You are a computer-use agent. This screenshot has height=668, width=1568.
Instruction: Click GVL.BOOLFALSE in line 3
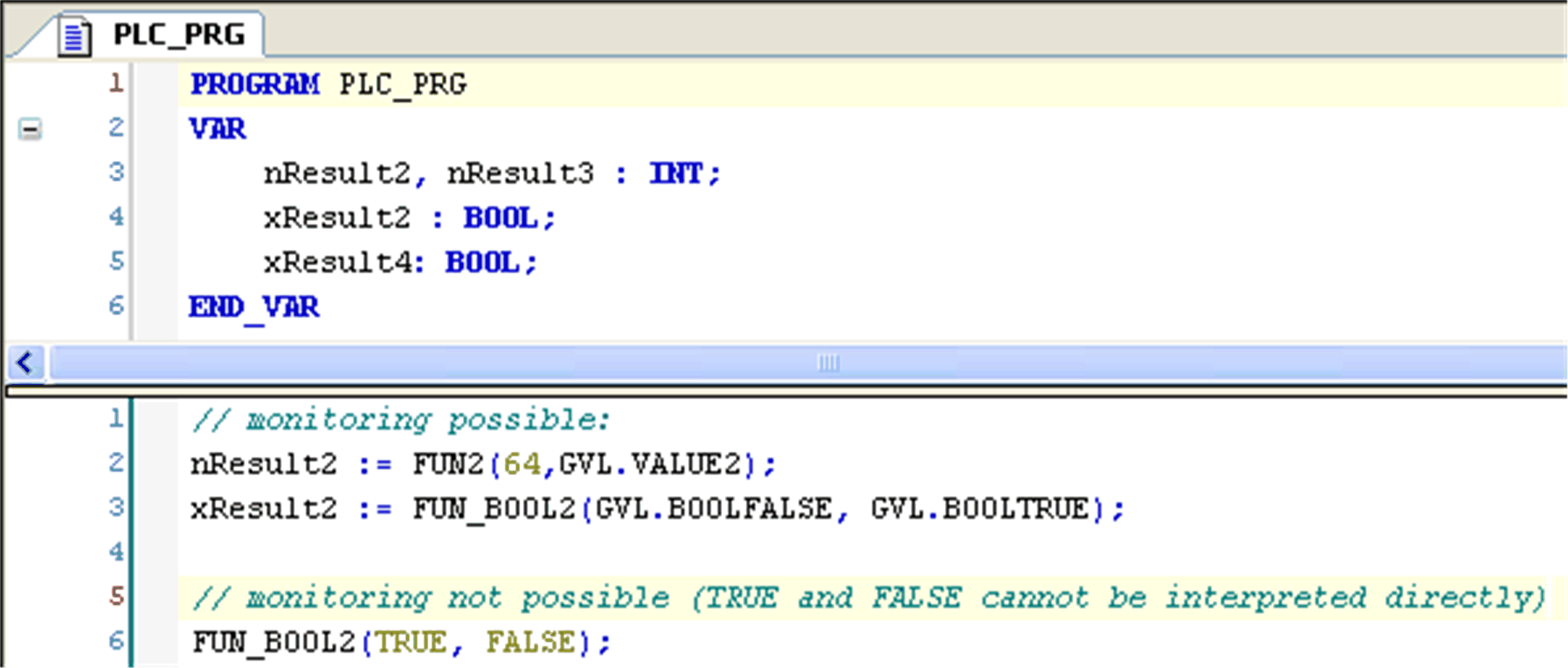[713, 509]
